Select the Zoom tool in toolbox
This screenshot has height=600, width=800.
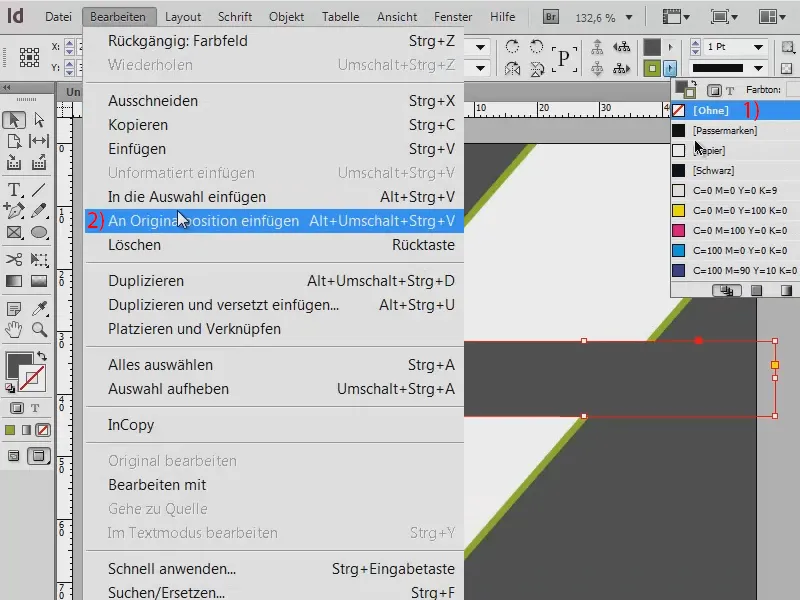(x=39, y=330)
